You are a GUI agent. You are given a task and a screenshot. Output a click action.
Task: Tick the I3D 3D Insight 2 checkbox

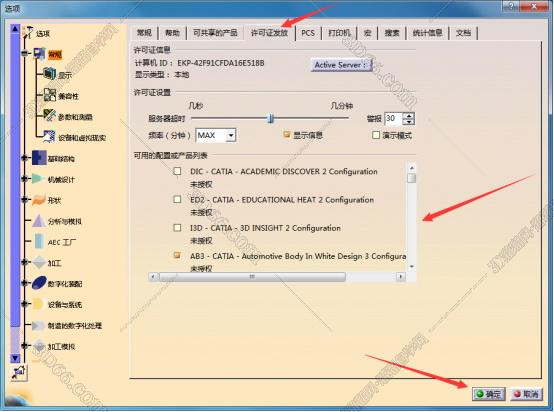177,228
